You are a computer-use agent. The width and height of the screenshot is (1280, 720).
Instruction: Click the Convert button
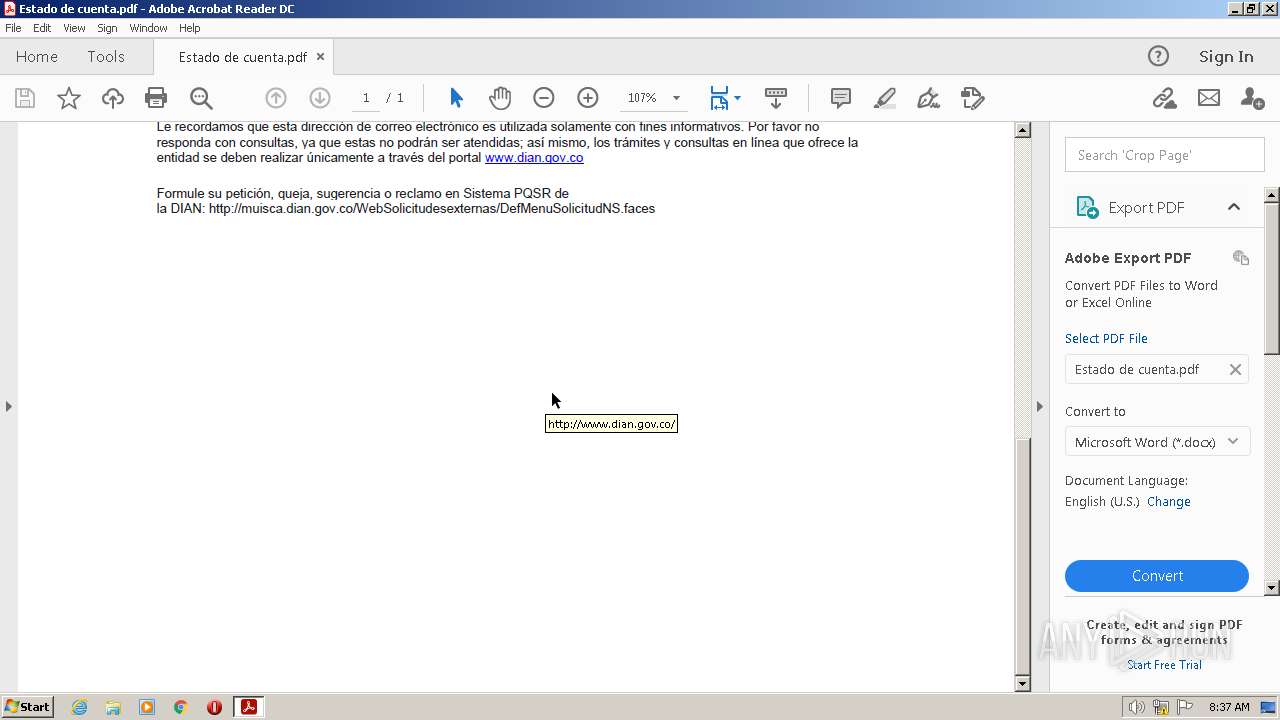[1157, 576]
